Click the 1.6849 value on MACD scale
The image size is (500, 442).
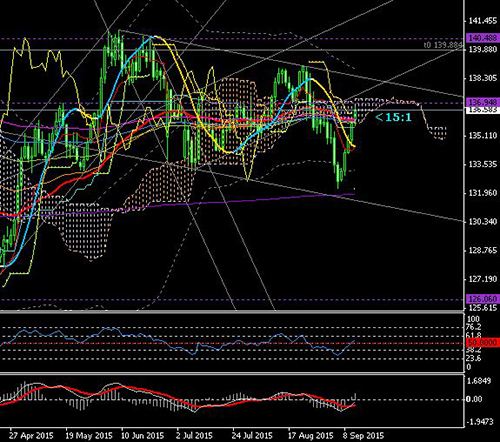tap(479, 381)
